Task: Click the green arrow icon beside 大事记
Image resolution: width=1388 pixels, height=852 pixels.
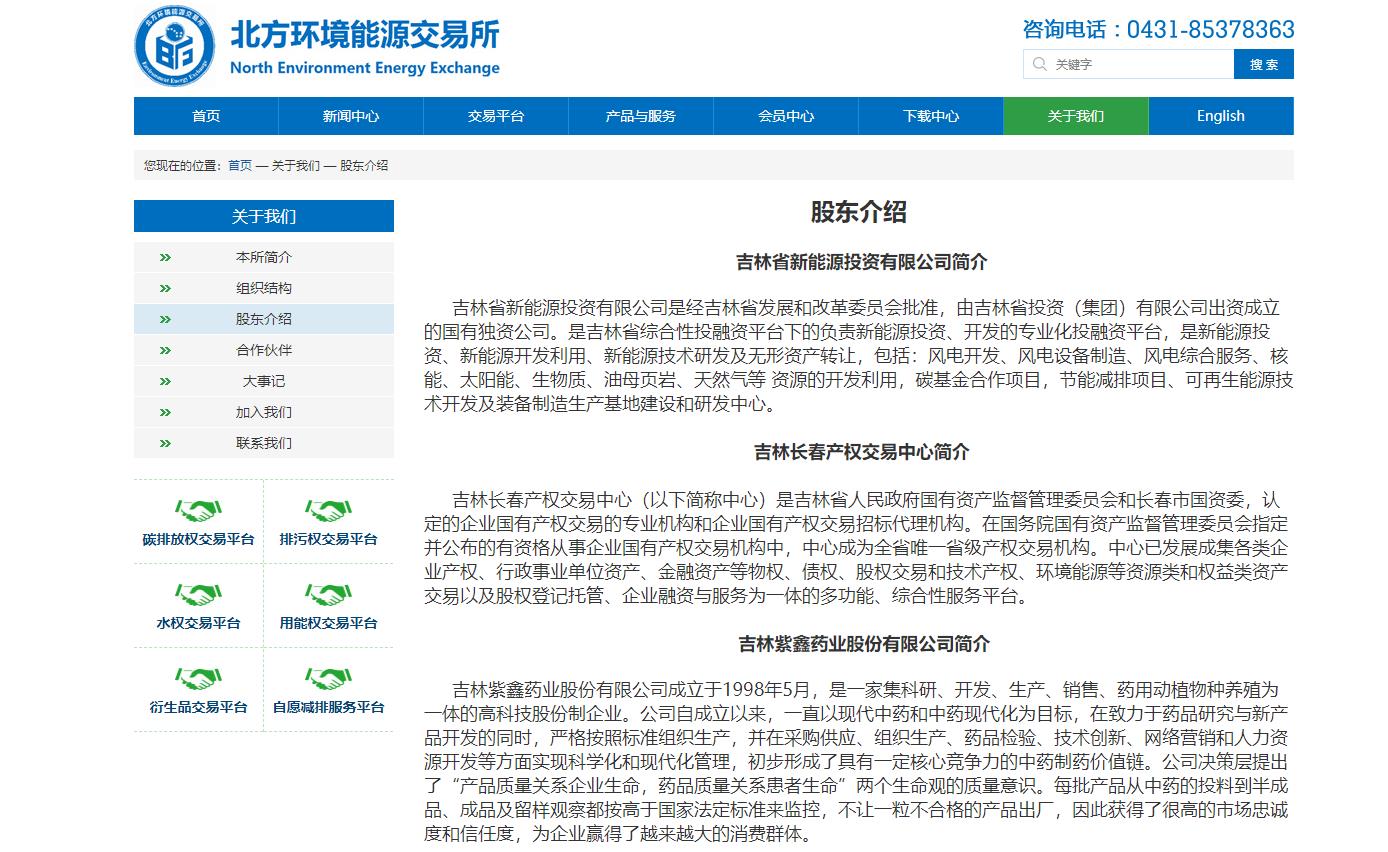Action: pyautogui.click(x=165, y=381)
